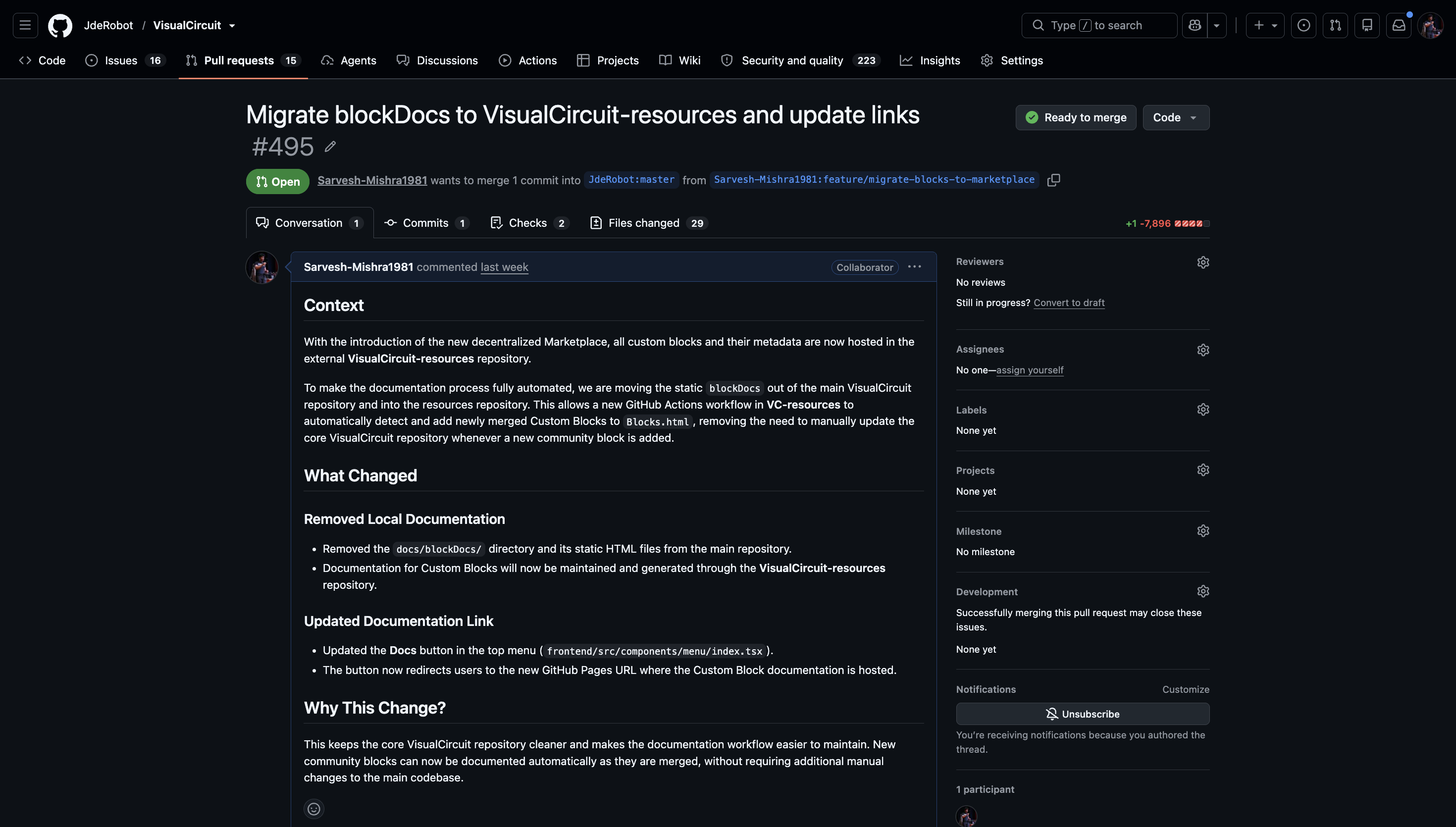Click the diffstat bar next to -7,896

[1192, 223]
